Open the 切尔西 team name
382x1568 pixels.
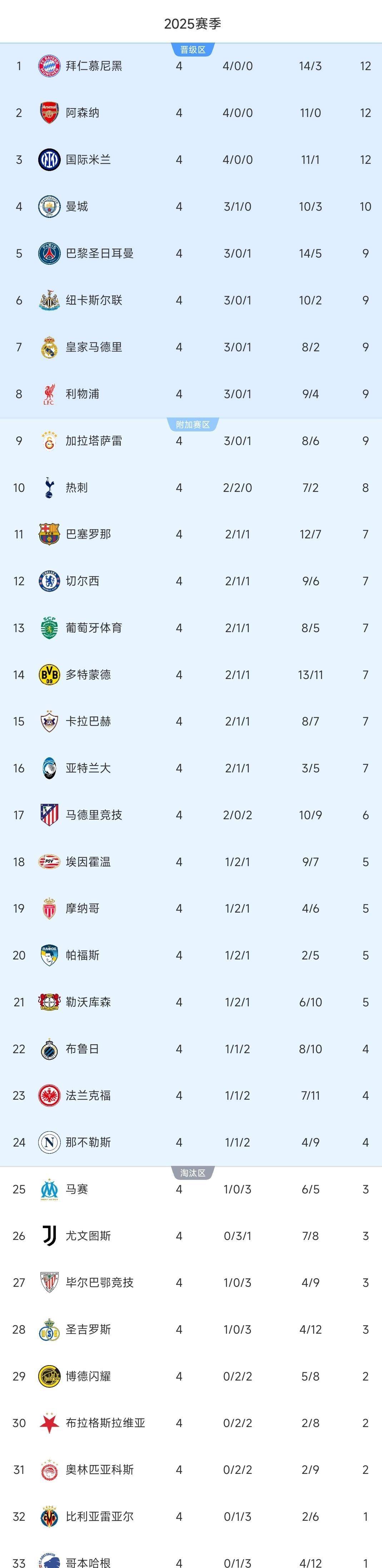tap(83, 581)
